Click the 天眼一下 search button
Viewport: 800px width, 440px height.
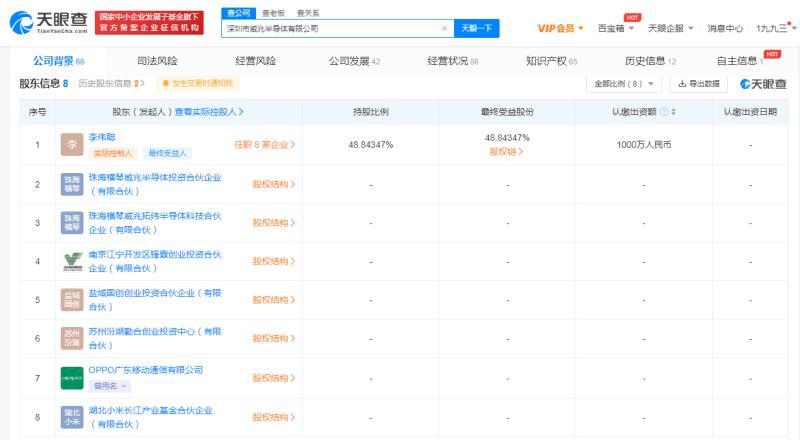click(x=476, y=29)
